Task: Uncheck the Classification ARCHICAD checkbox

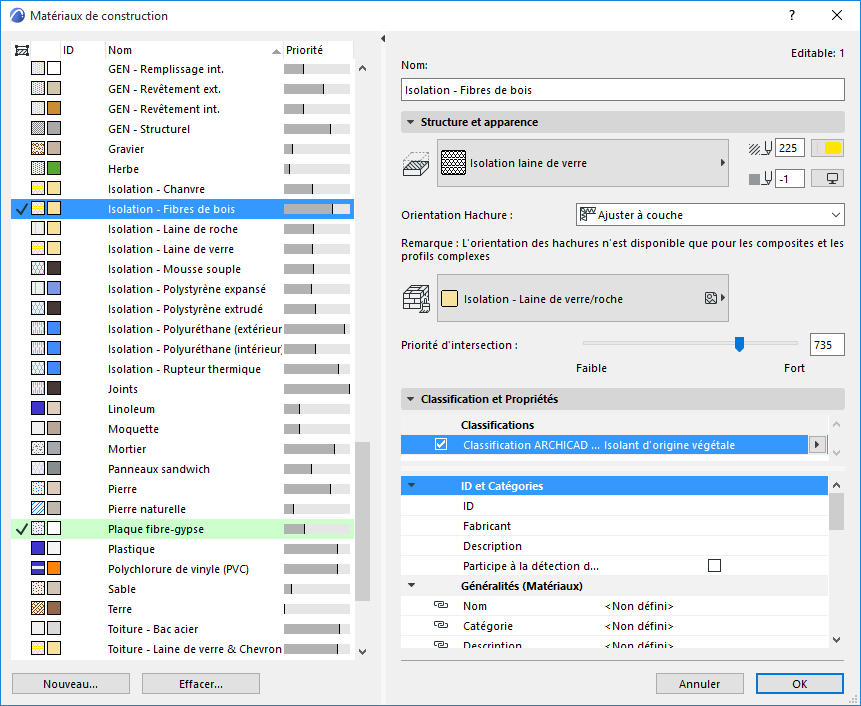Action: tap(441, 444)
